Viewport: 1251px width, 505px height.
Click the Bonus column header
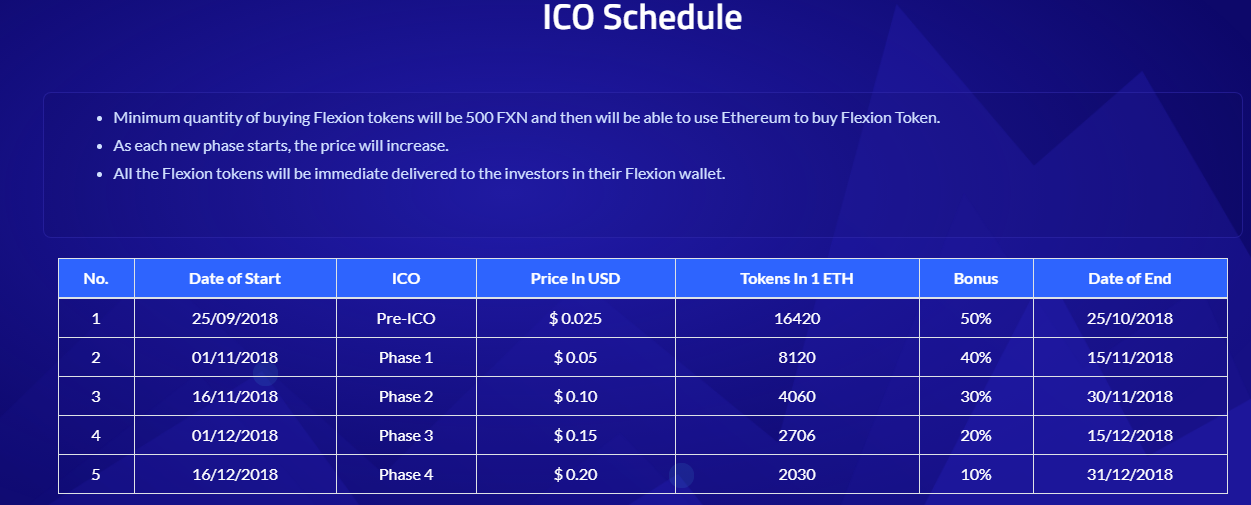click(x=976, y=279)
